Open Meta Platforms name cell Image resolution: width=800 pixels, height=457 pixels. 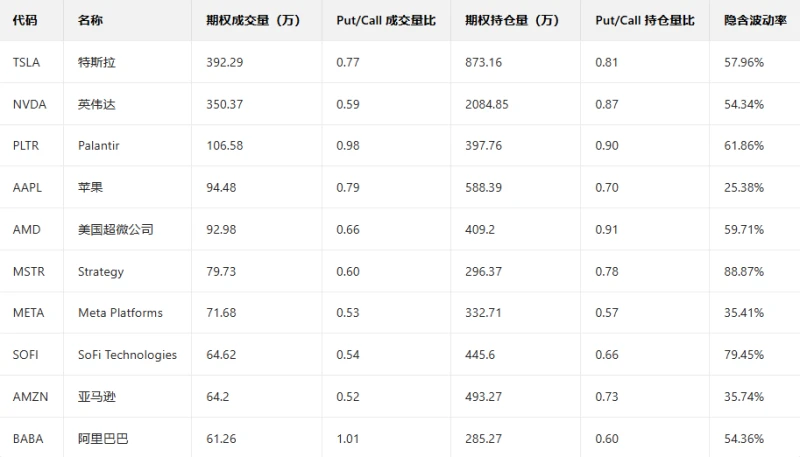point(120,313)
